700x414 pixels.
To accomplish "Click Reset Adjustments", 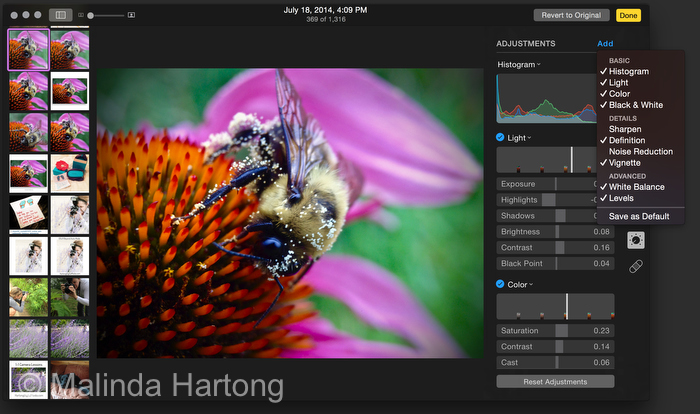I will (x=555, y=381).
